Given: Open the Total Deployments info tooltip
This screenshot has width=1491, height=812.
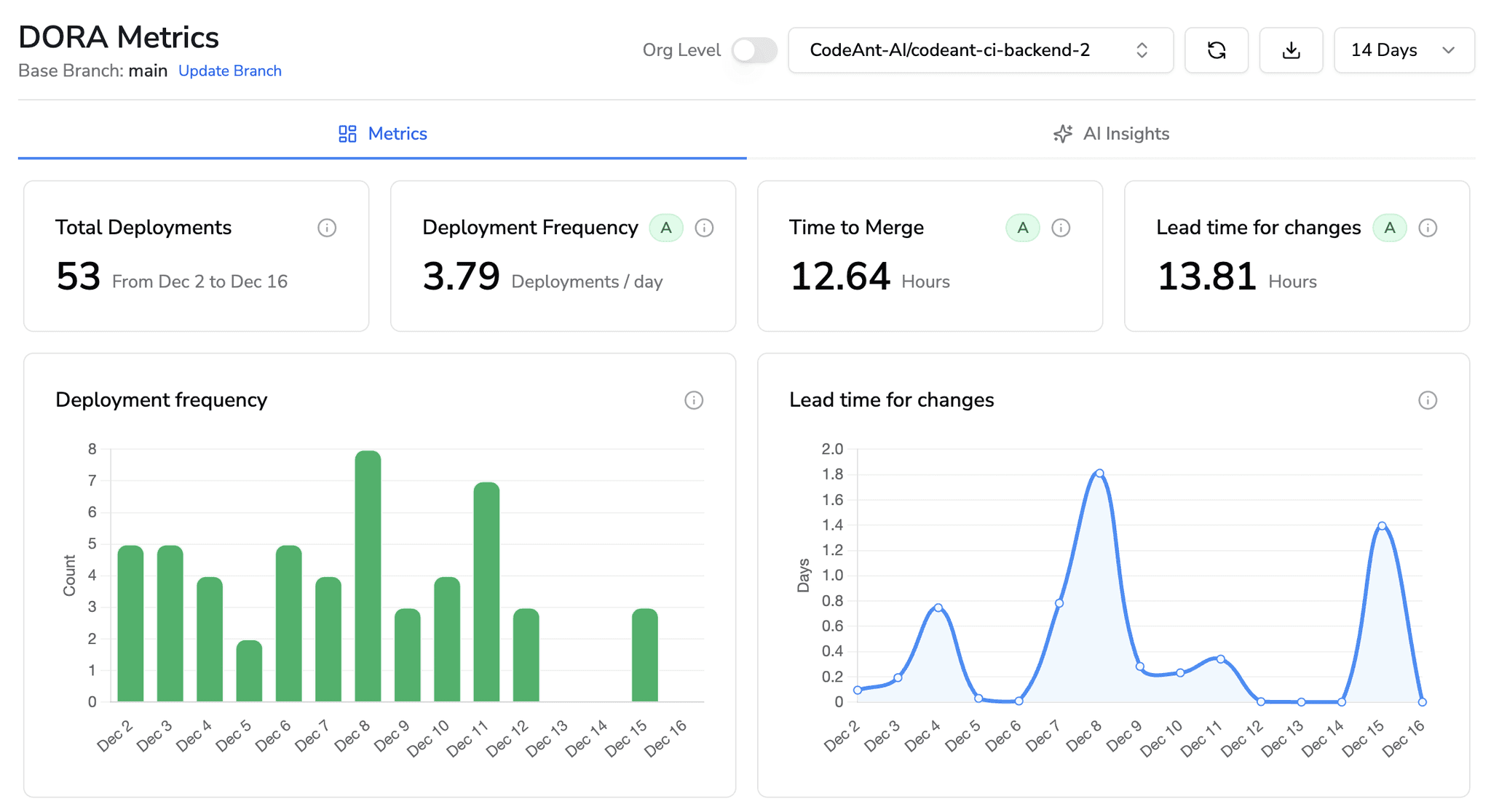Looking at the screenshot, I should coord(327,228).
